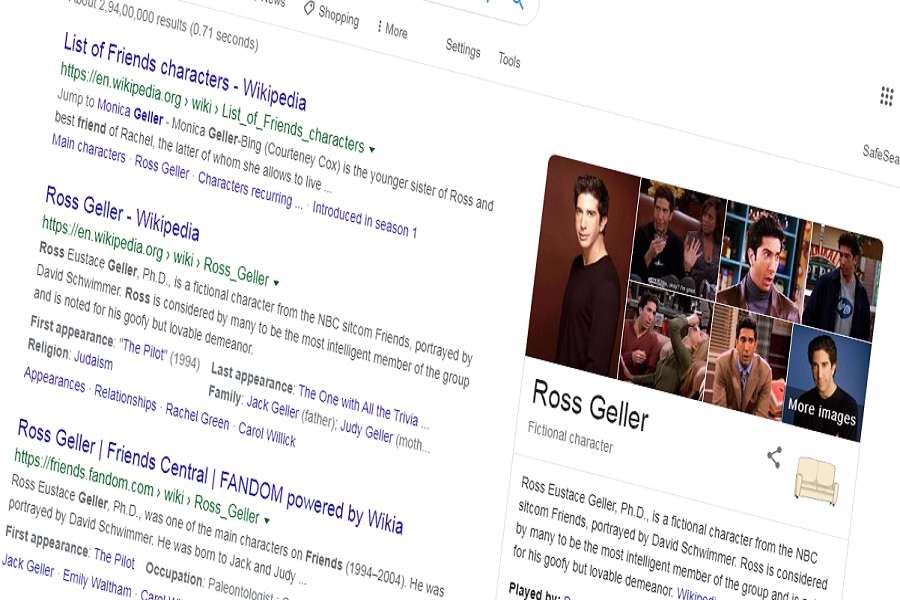Open "The Pilot" first appearance link (1994)
This screenshot has height=600, width=900.
[x=143, y=348]
